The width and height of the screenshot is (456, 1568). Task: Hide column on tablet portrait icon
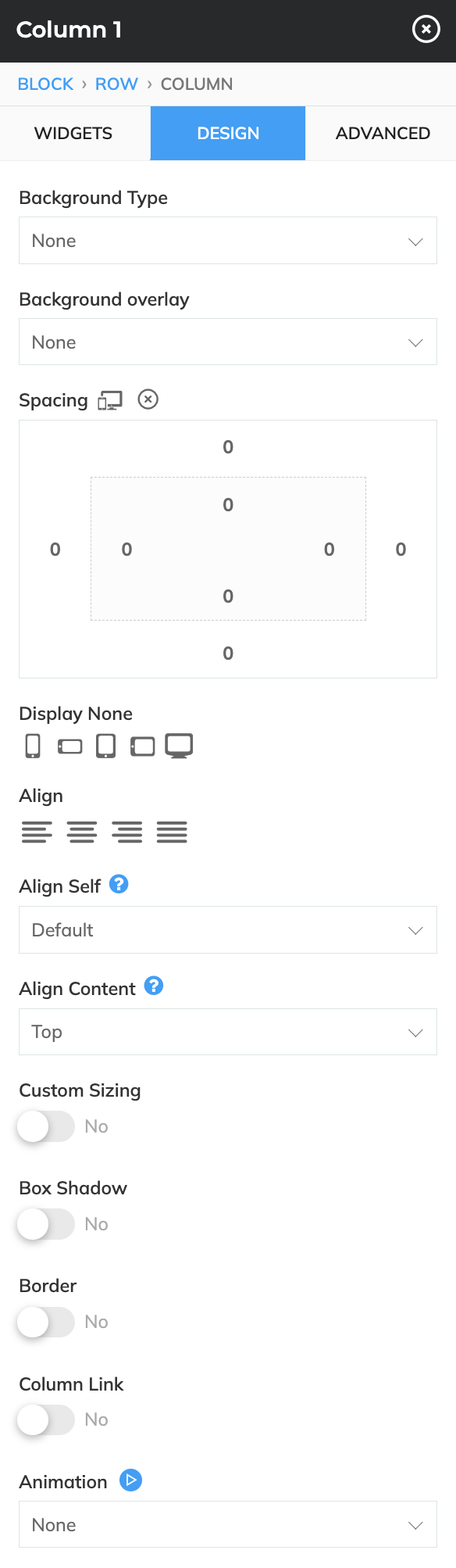[105, 746]
